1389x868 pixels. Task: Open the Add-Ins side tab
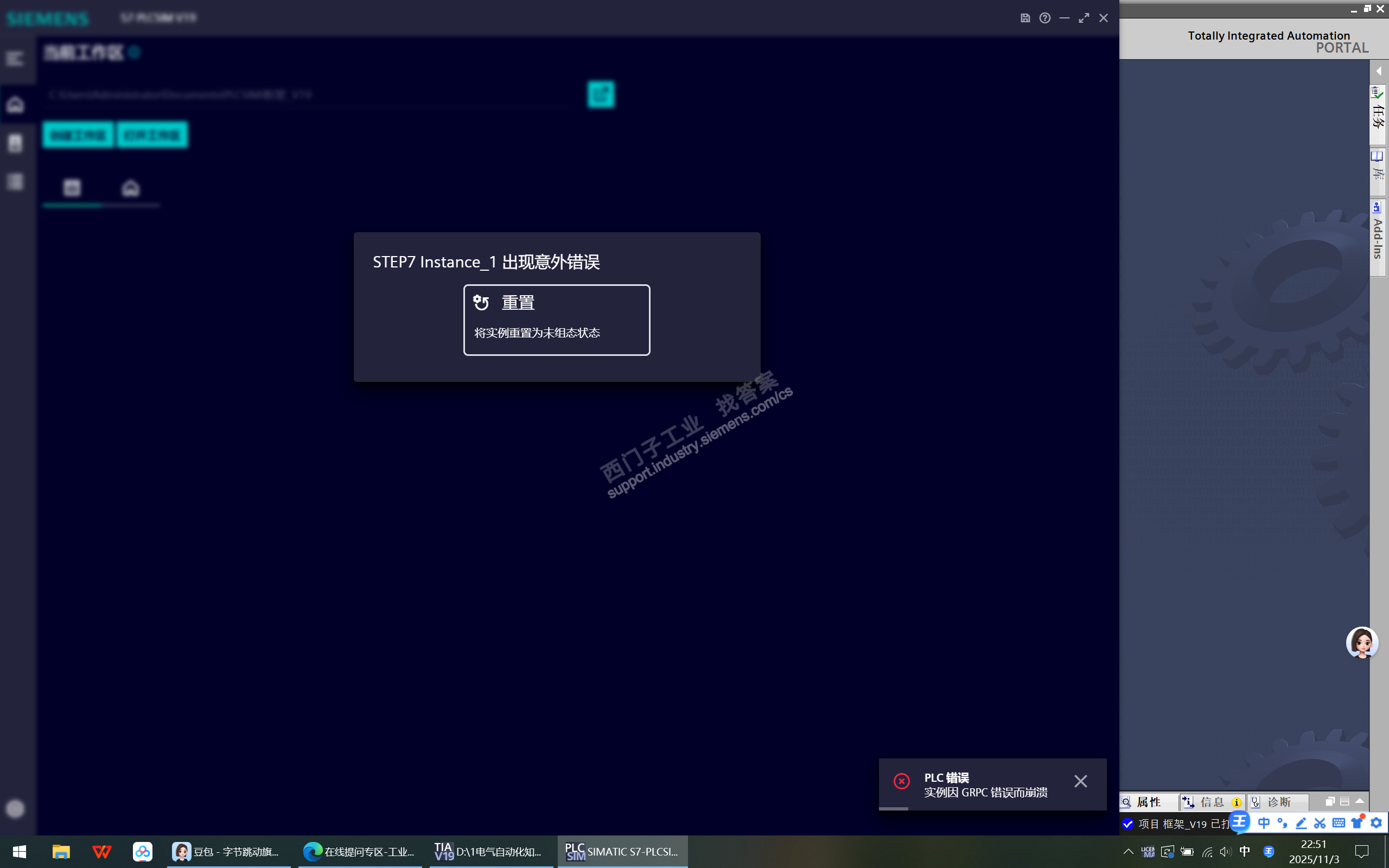click(x=1378, y=237)
